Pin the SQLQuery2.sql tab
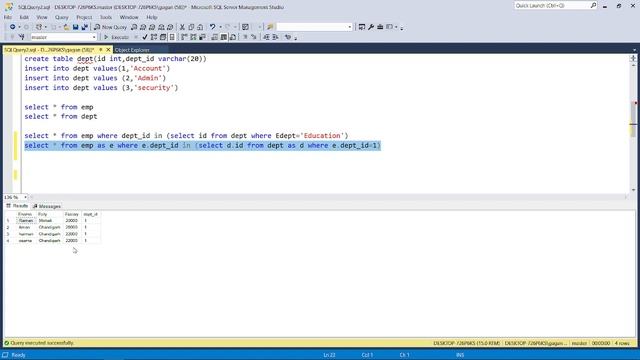The width and height of the screenshot is (640, 360). pos(101,50)
